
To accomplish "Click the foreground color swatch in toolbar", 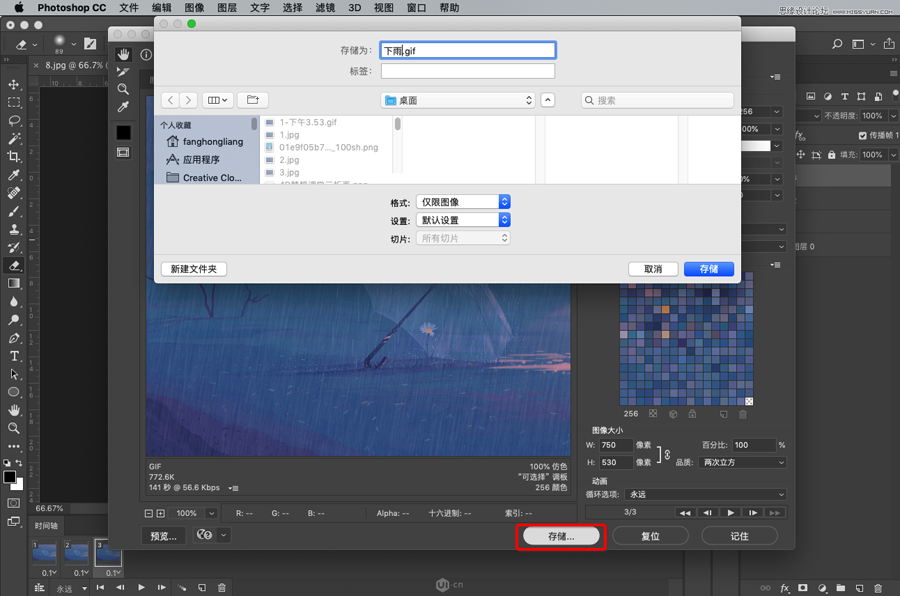I will coord(9,477).
